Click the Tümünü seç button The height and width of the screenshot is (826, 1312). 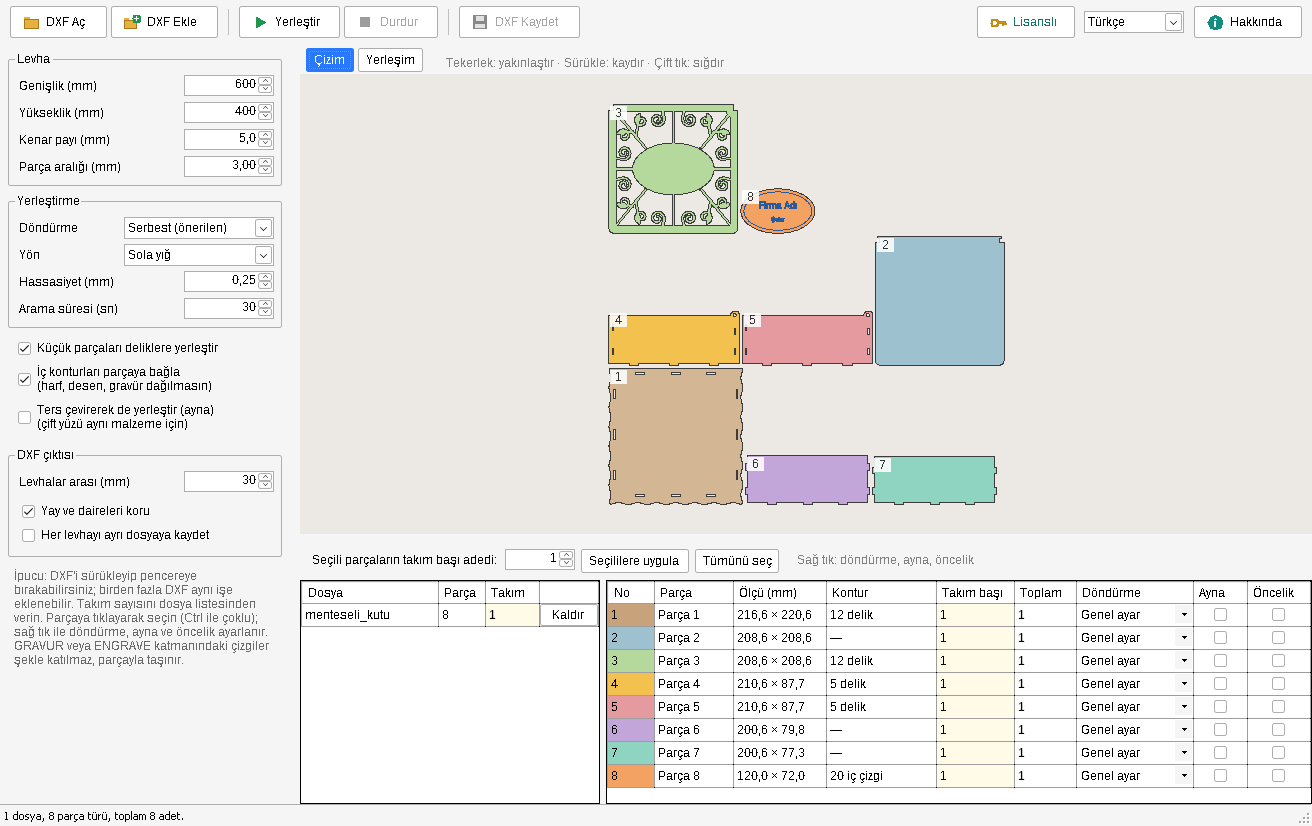coord(735,560)
